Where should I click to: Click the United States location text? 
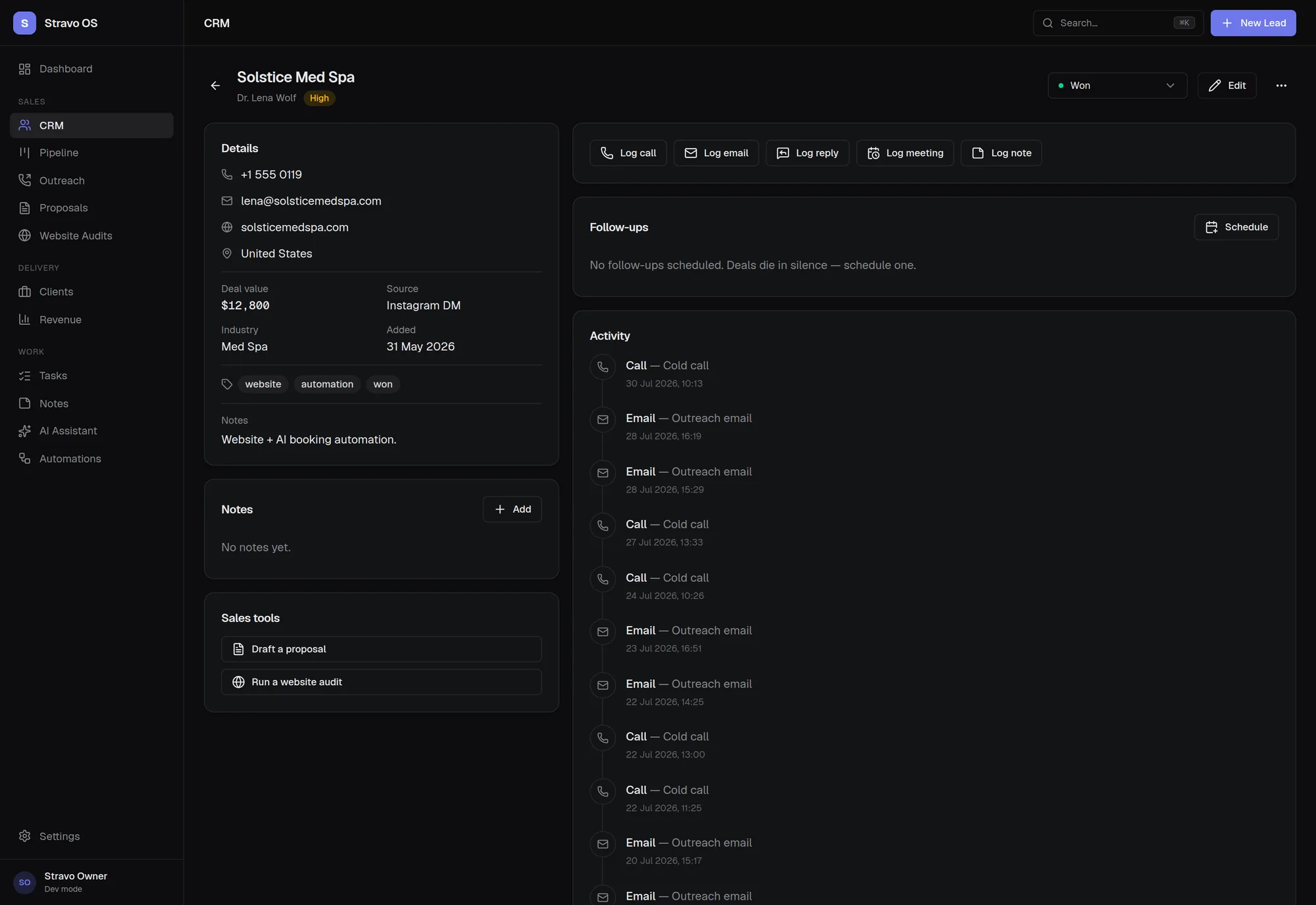click(276, 253)
